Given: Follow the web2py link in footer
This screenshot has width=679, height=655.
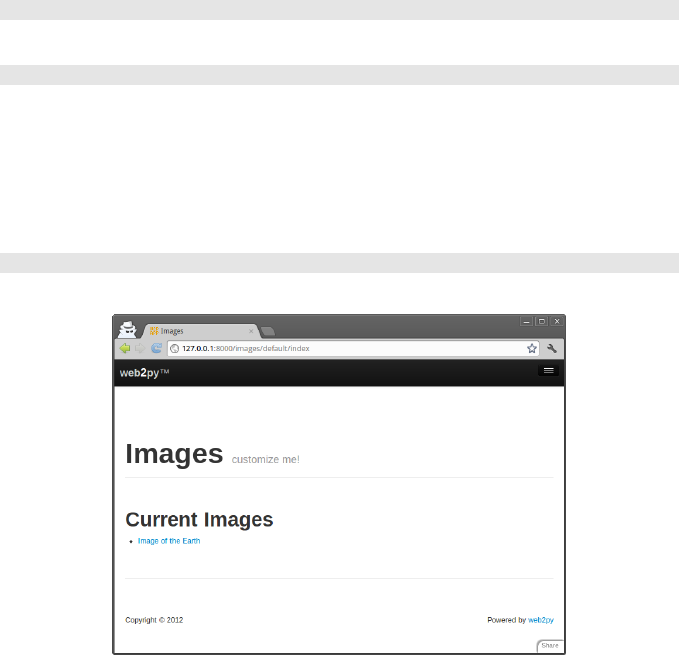Looking at the screenshot, I should coord(541,620).
